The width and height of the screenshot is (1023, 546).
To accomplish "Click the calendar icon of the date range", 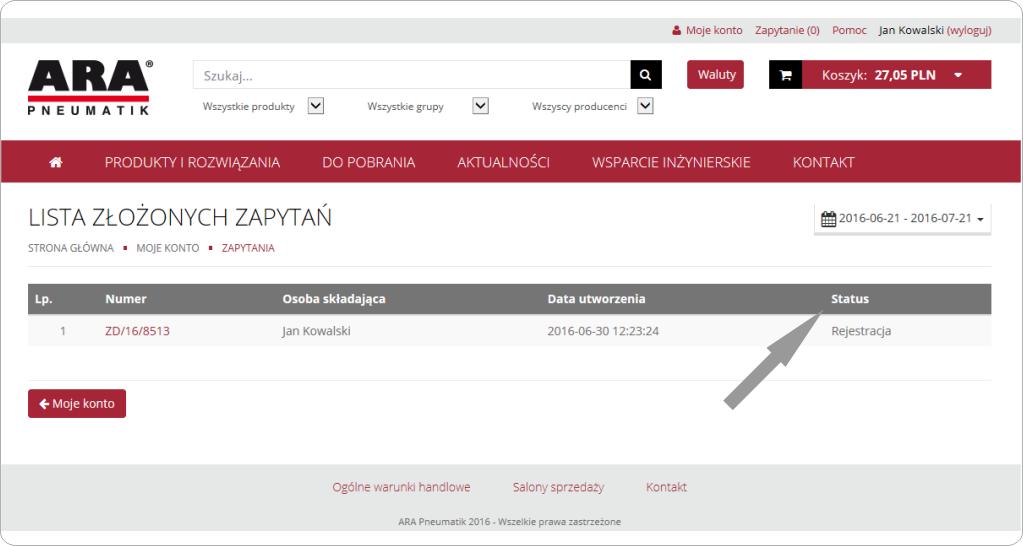I will (x=828, y=219).
